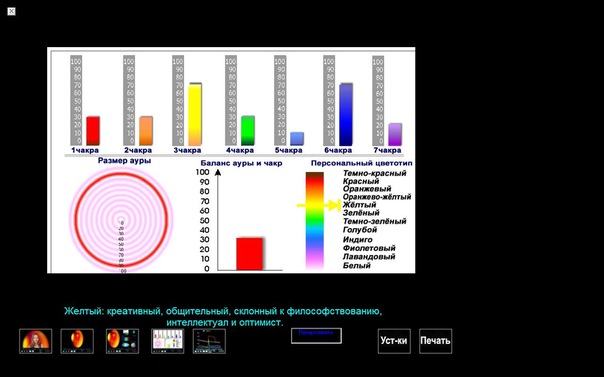Image resolution: width=604 pixels, height=377 pixels.
Task: Open the aura portrait photo view thumbnail
Action: pos(35,341)
